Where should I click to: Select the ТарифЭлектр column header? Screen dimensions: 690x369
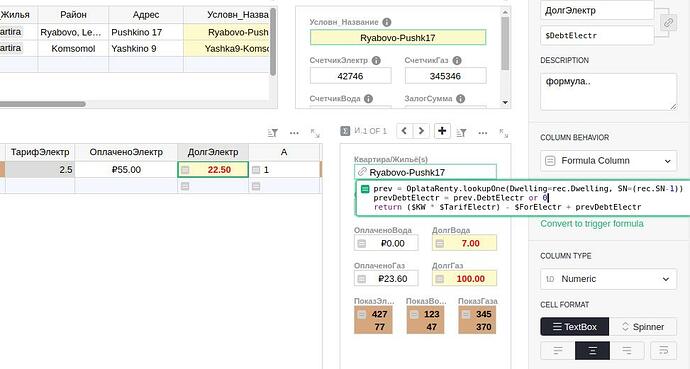[x=40, y=152]
